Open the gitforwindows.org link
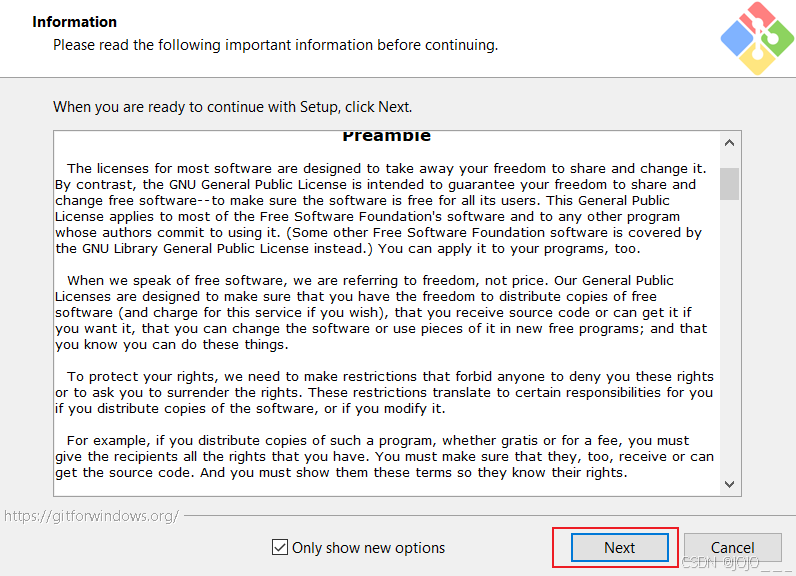This screenshot has width=796, height=576. [x=91, y=516]
